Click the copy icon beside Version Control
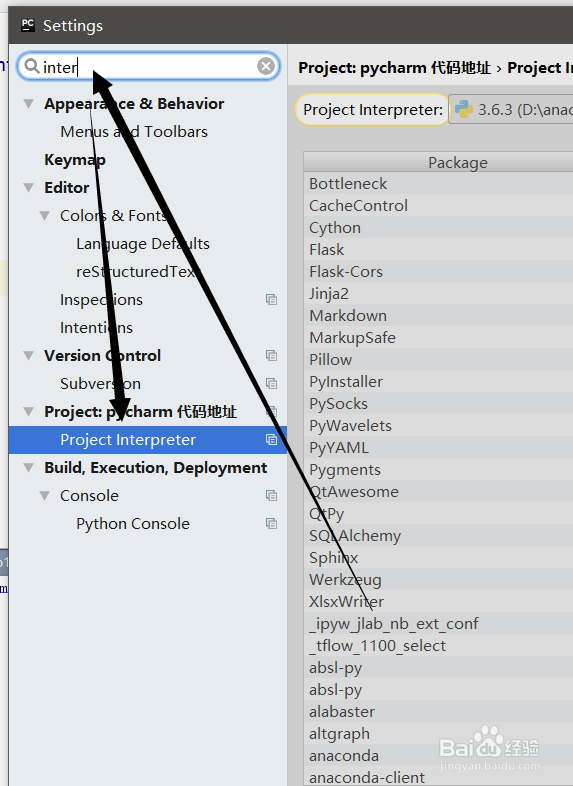The height and width of the screenshot is (786, 573). 271,356
